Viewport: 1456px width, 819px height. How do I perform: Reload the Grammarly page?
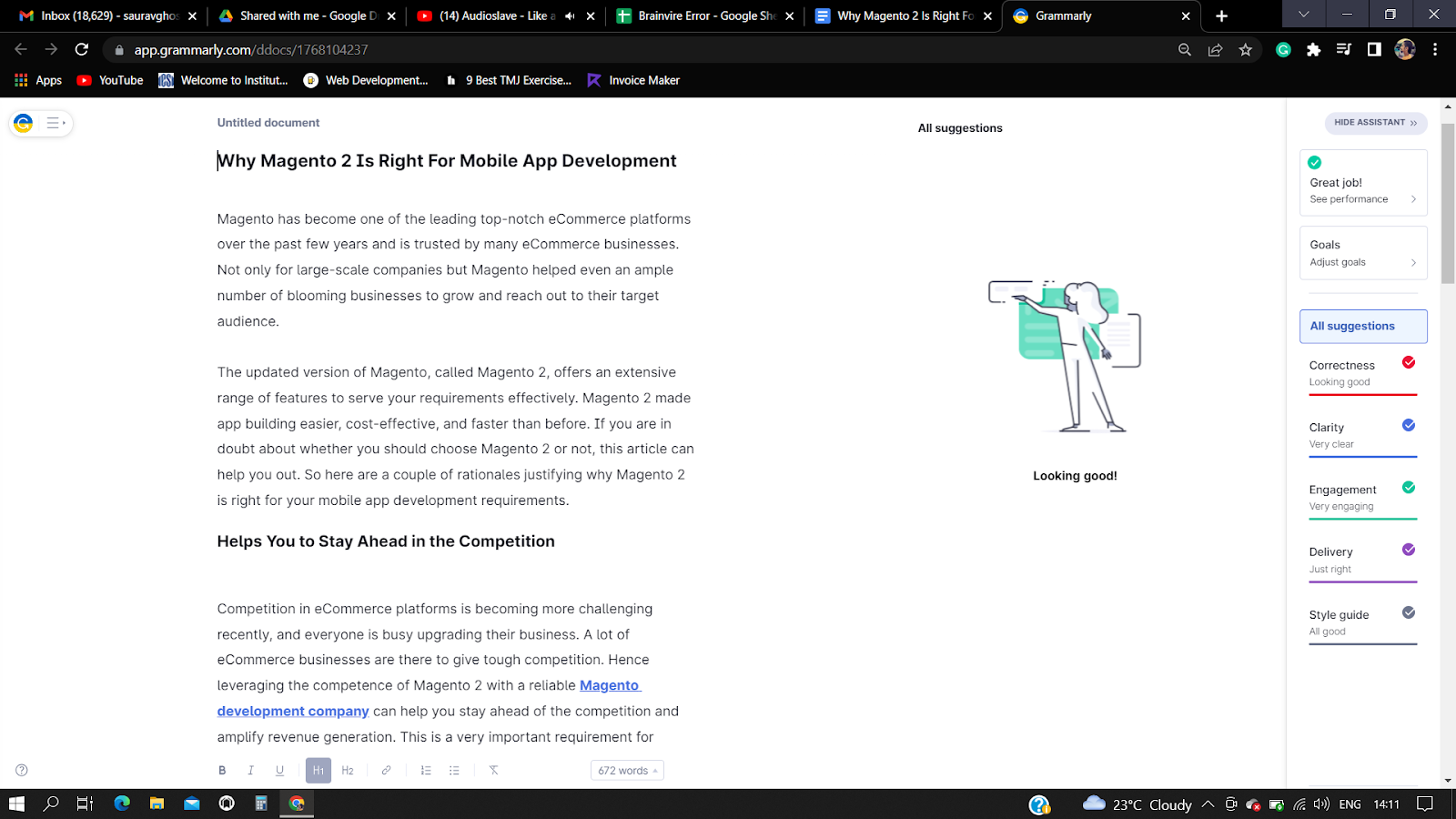[82, 49]
